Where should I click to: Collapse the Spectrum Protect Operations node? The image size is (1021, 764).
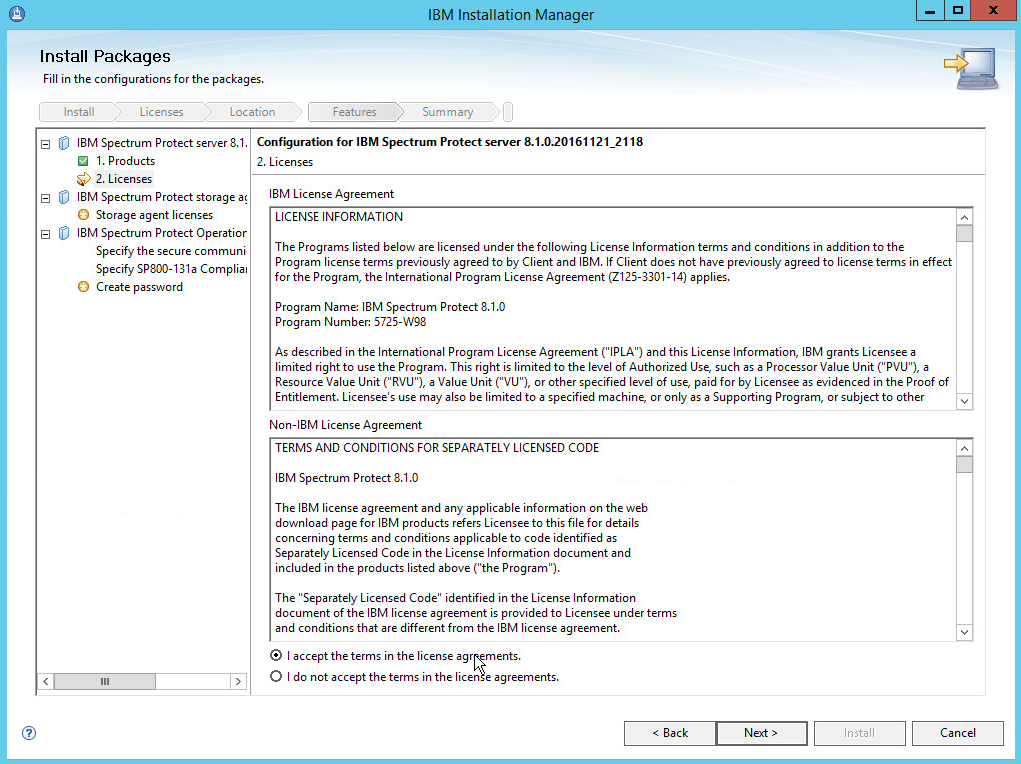46,233
